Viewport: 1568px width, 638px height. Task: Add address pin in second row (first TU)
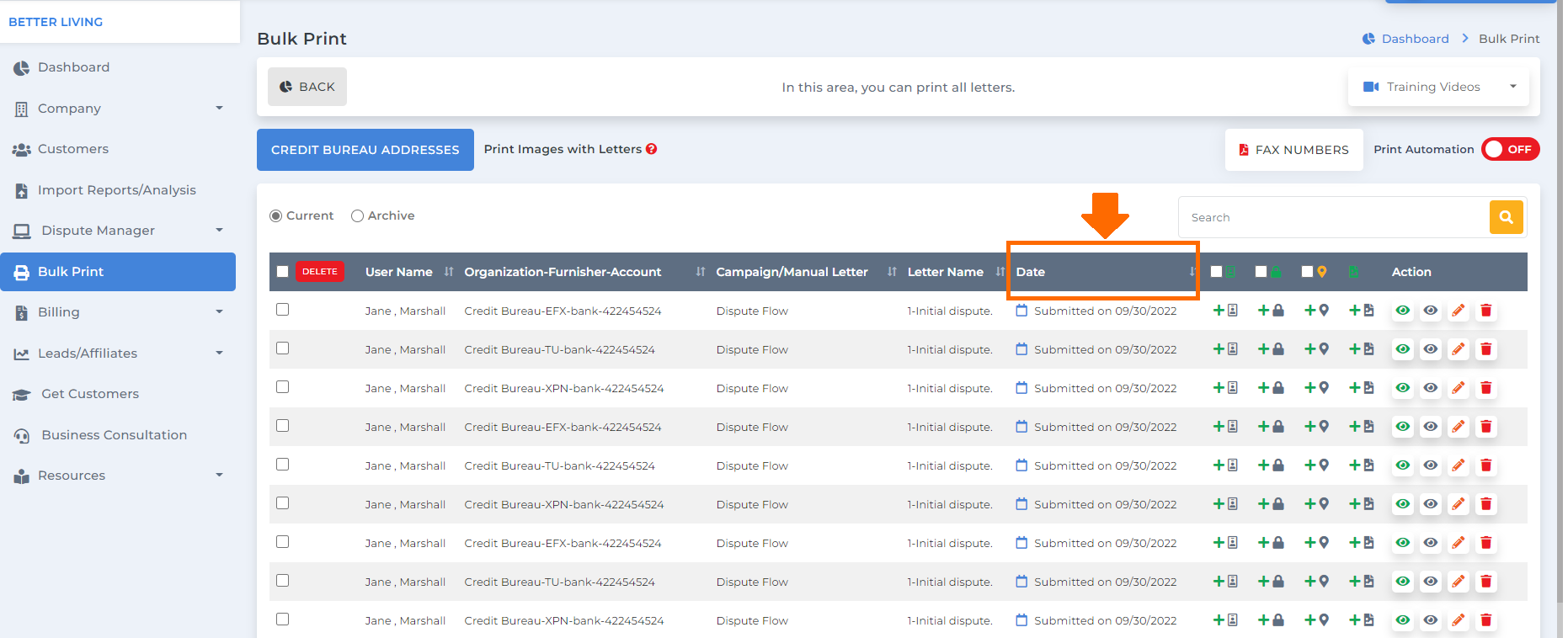(x=1317, y=349)
